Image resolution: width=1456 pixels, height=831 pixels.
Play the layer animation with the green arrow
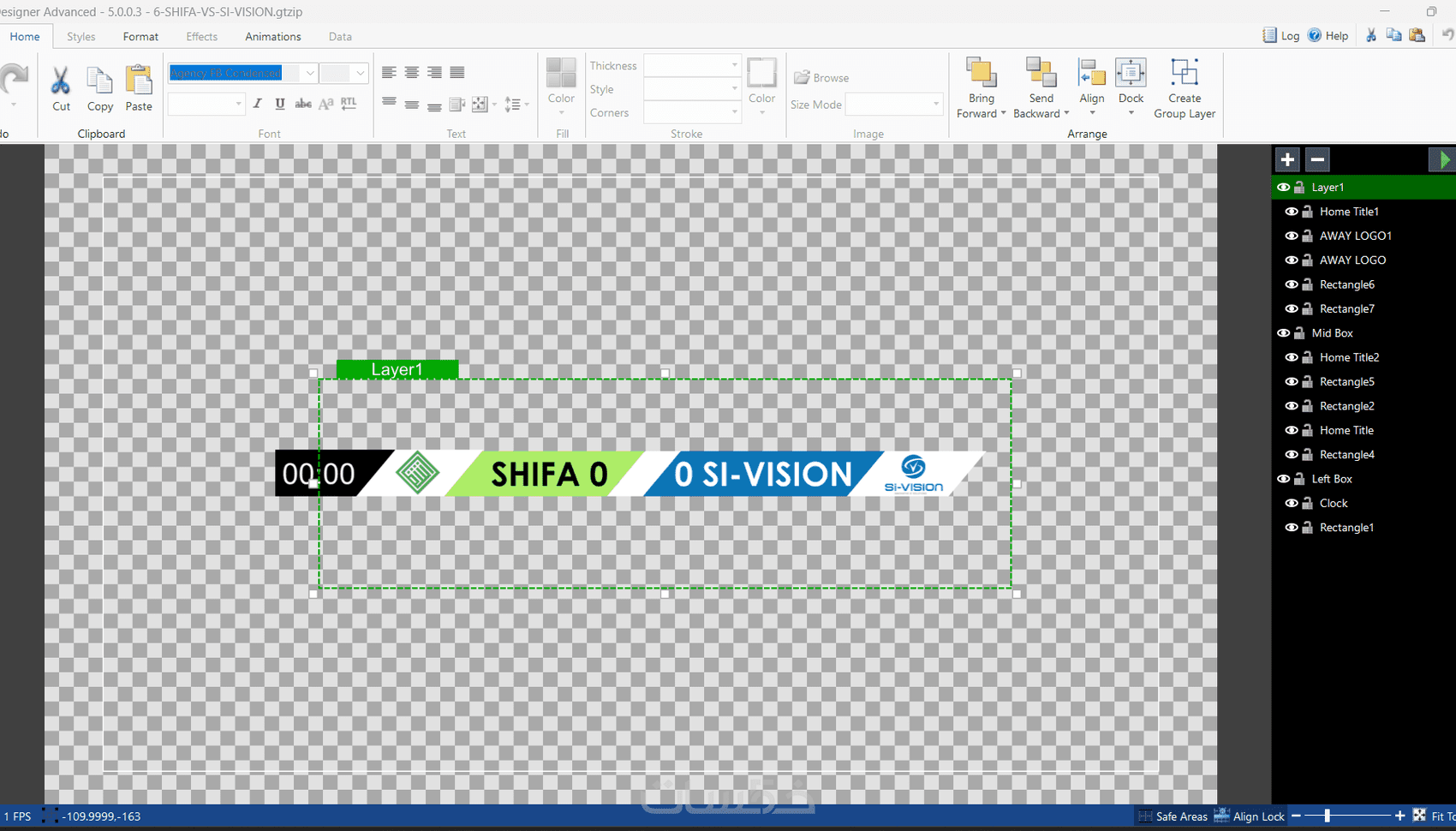coord(1442,159)
